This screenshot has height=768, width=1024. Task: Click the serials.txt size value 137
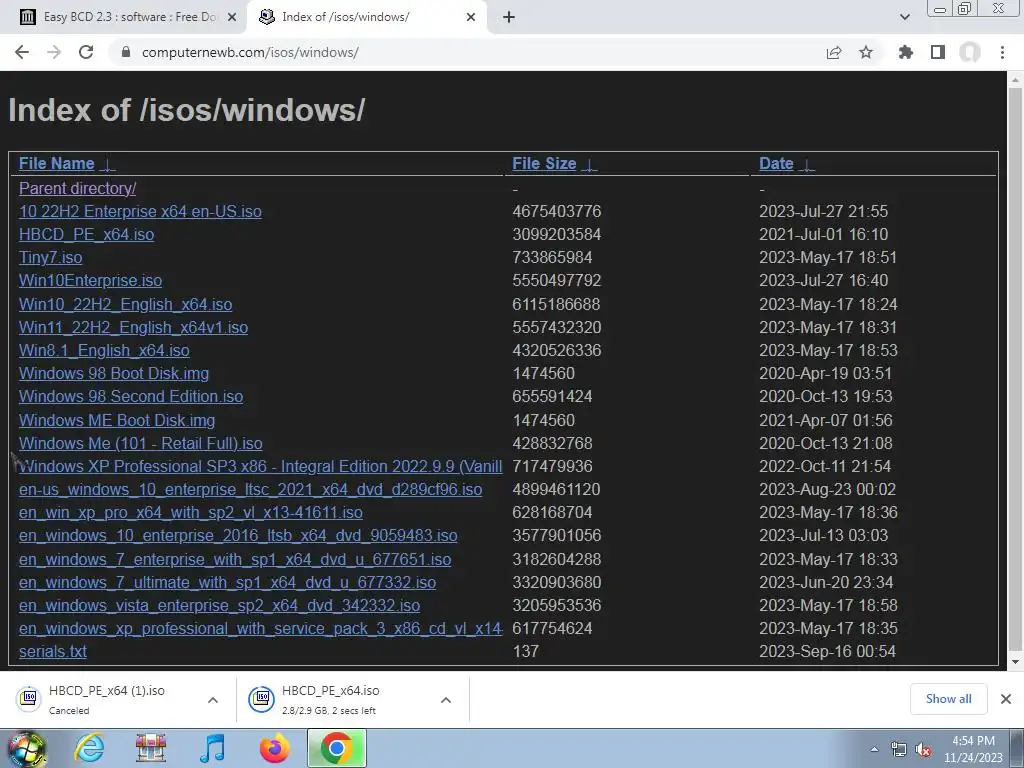pos(526,652)
